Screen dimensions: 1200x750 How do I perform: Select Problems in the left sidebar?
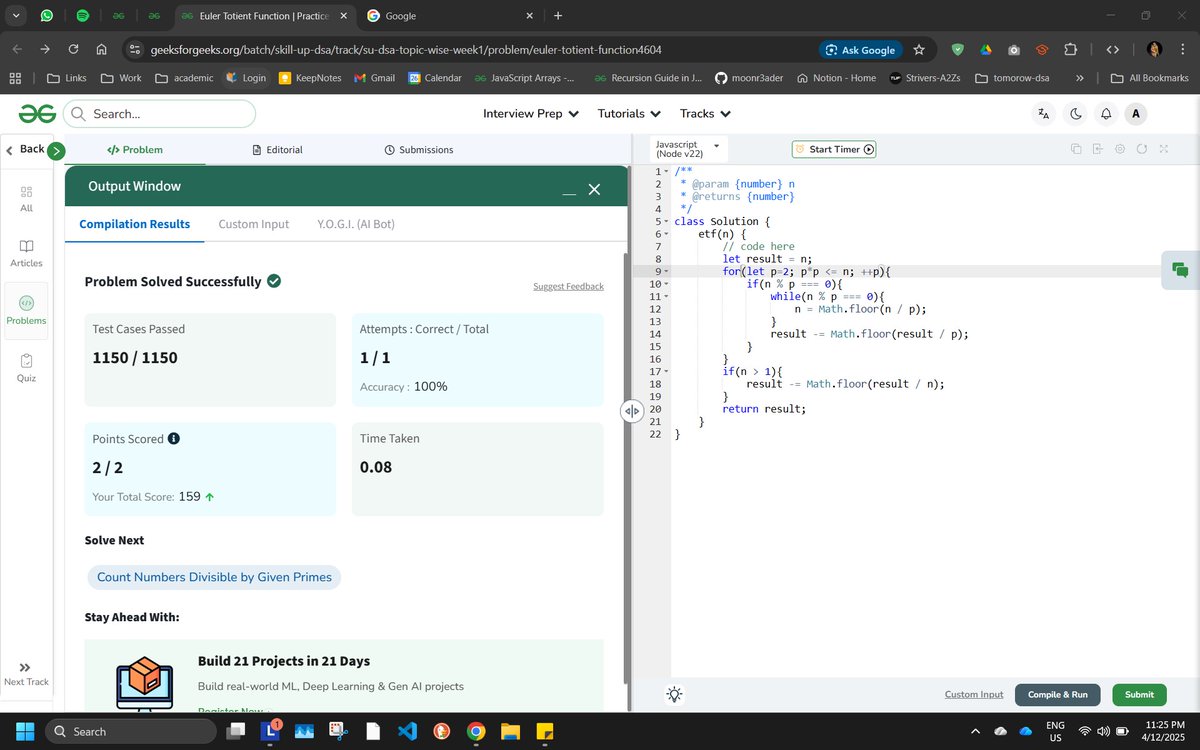point(26,311)
